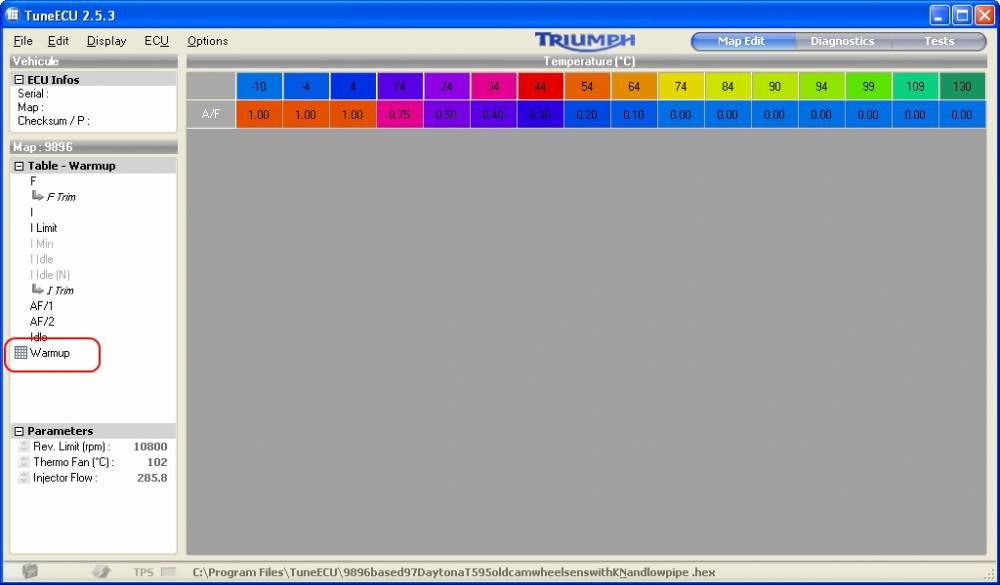The image size is (1000, 585).
Task: Collapse the ECU Infos section
Action: 19,80
